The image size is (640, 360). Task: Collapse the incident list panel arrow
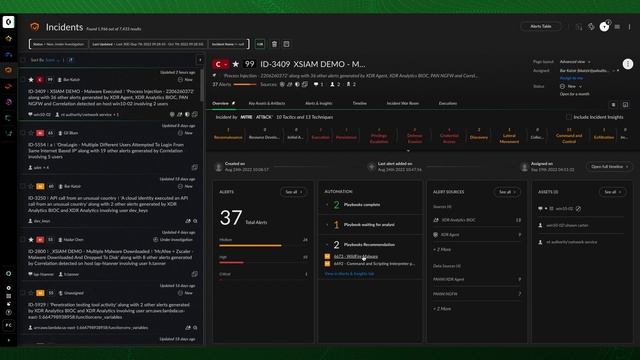200,60
